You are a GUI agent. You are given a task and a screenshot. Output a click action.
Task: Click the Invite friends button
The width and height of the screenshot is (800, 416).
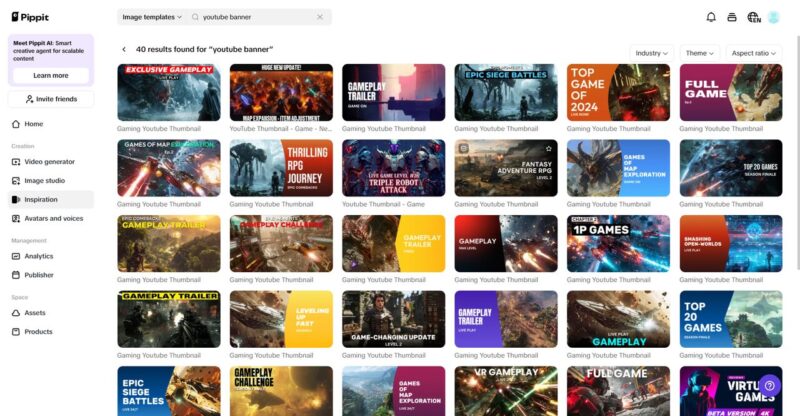tap(51, 99)
